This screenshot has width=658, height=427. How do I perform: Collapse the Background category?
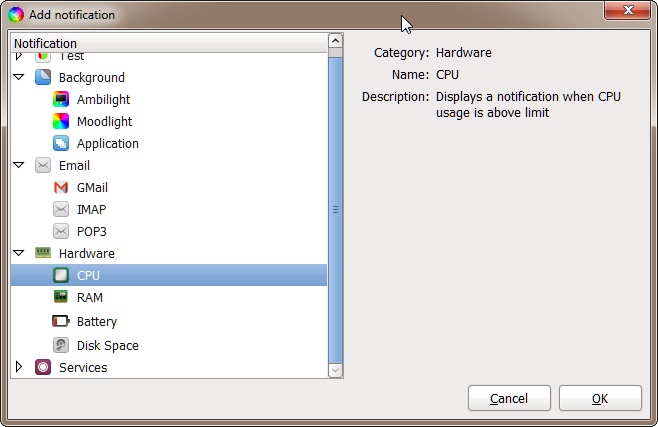coord(19,77)
